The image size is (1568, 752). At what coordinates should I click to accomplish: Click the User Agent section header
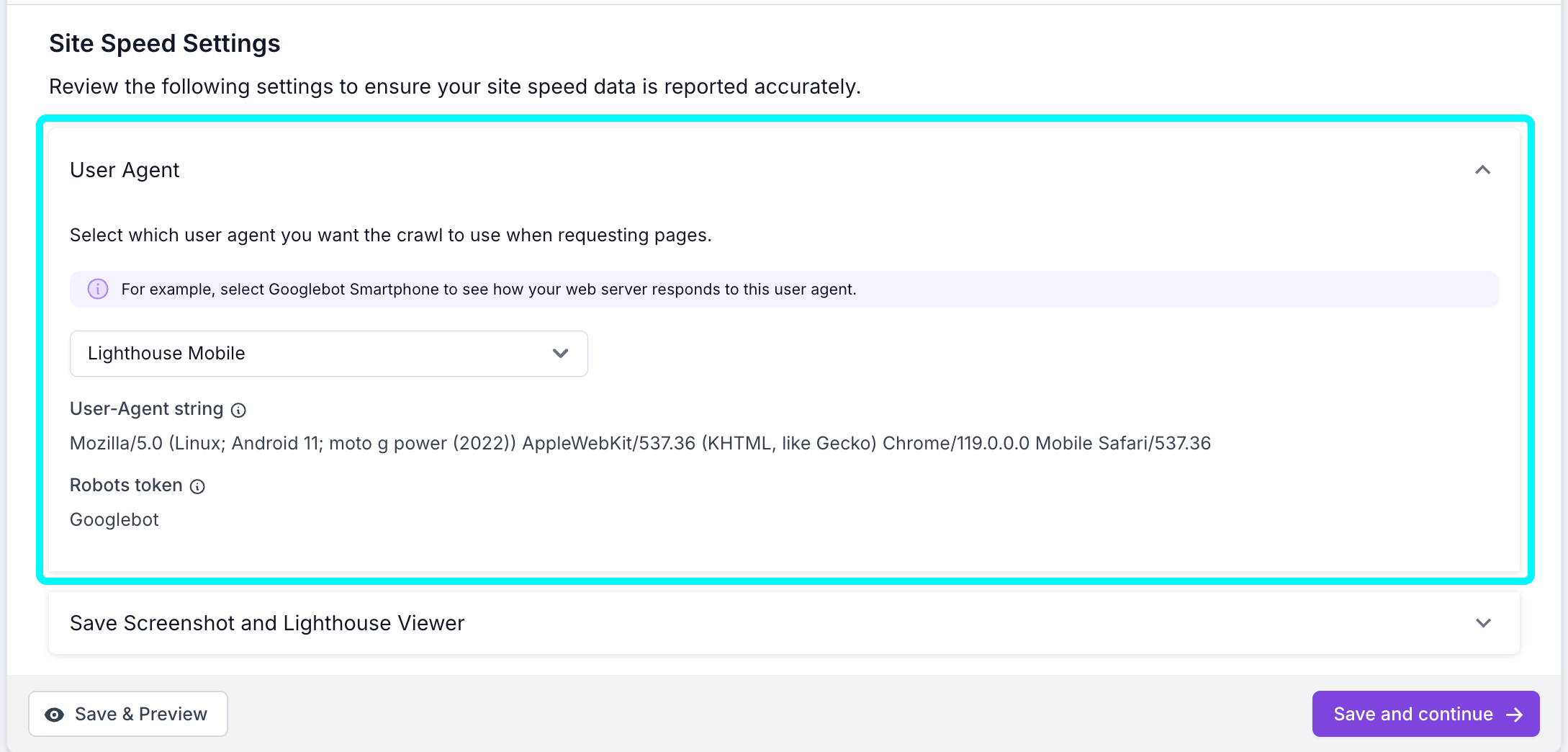[124, 170]
